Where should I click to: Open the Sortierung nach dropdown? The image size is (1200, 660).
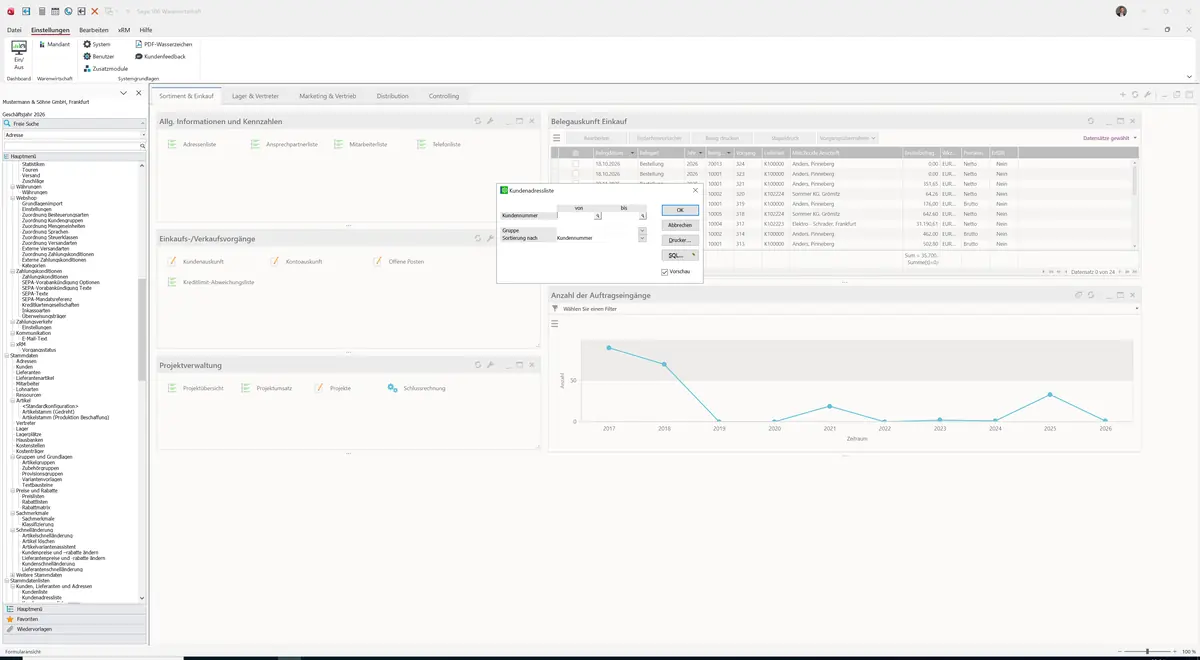pyautogui.click(x=642, y=238)
